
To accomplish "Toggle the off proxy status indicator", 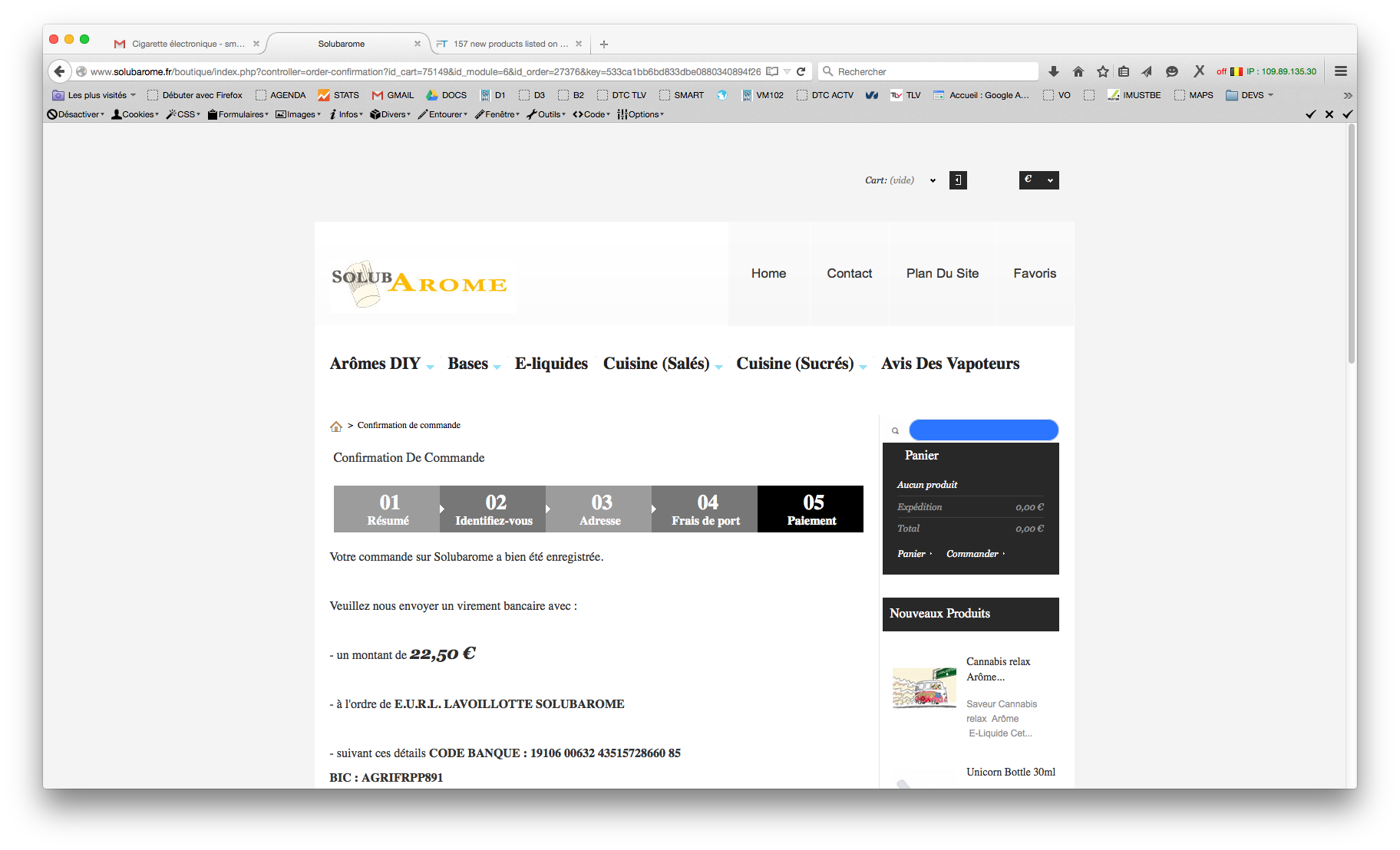I will tap(1221, 71).
